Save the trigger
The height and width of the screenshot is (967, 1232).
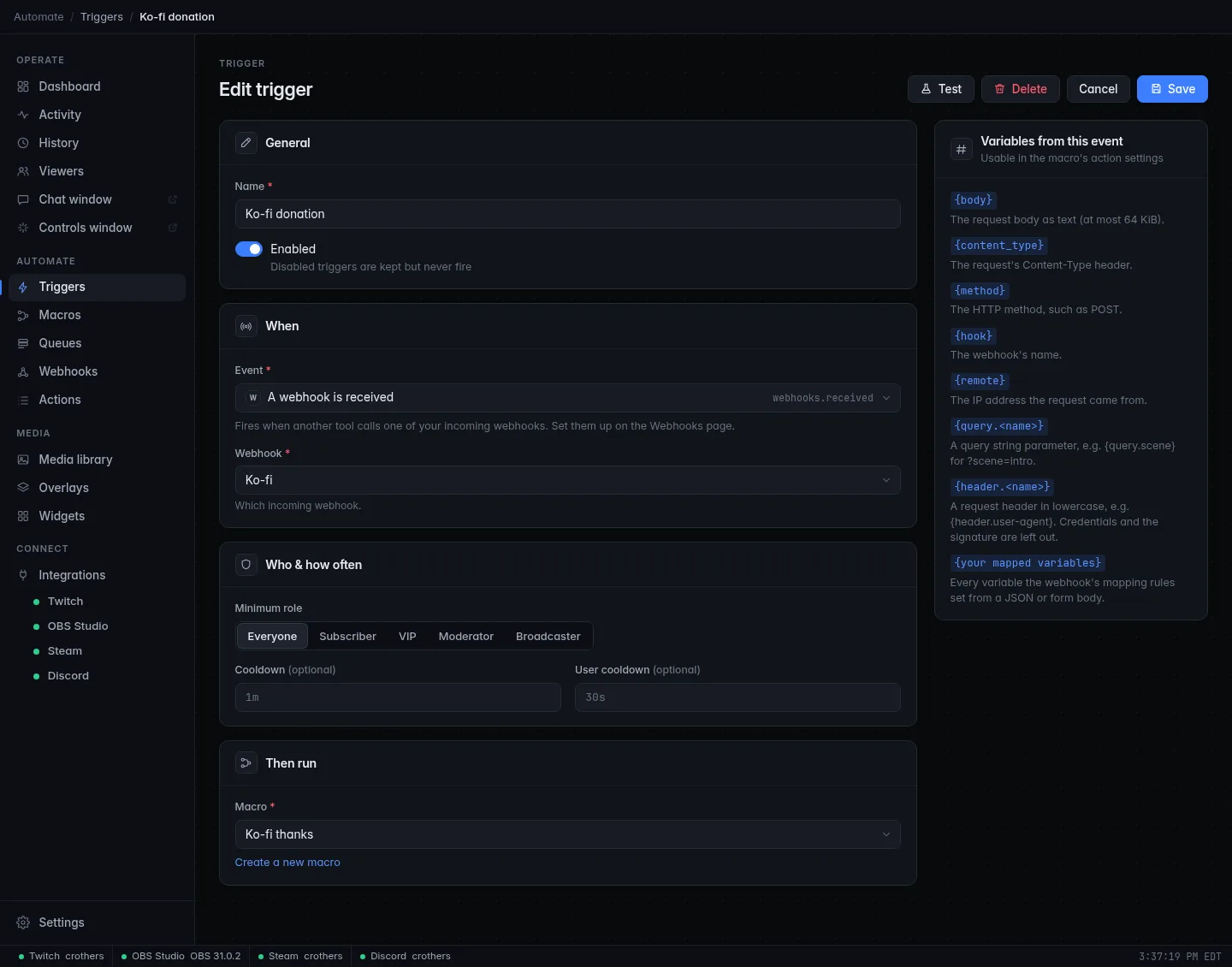click(x=1172, y=89)
